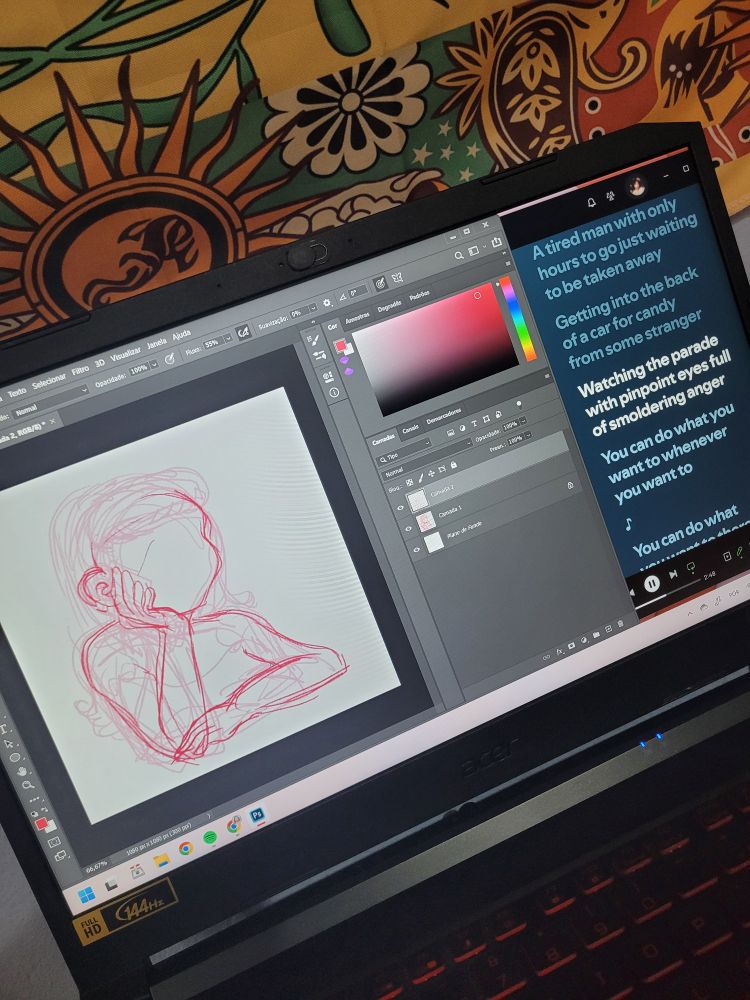This screenshot has height=1000, width=750.
Task: Hide the Camada 1 layer eye
Action: (408, 529)
